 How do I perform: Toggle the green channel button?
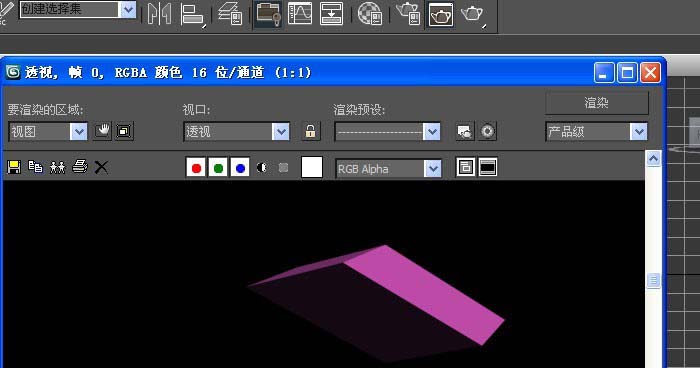coord(218,167)
